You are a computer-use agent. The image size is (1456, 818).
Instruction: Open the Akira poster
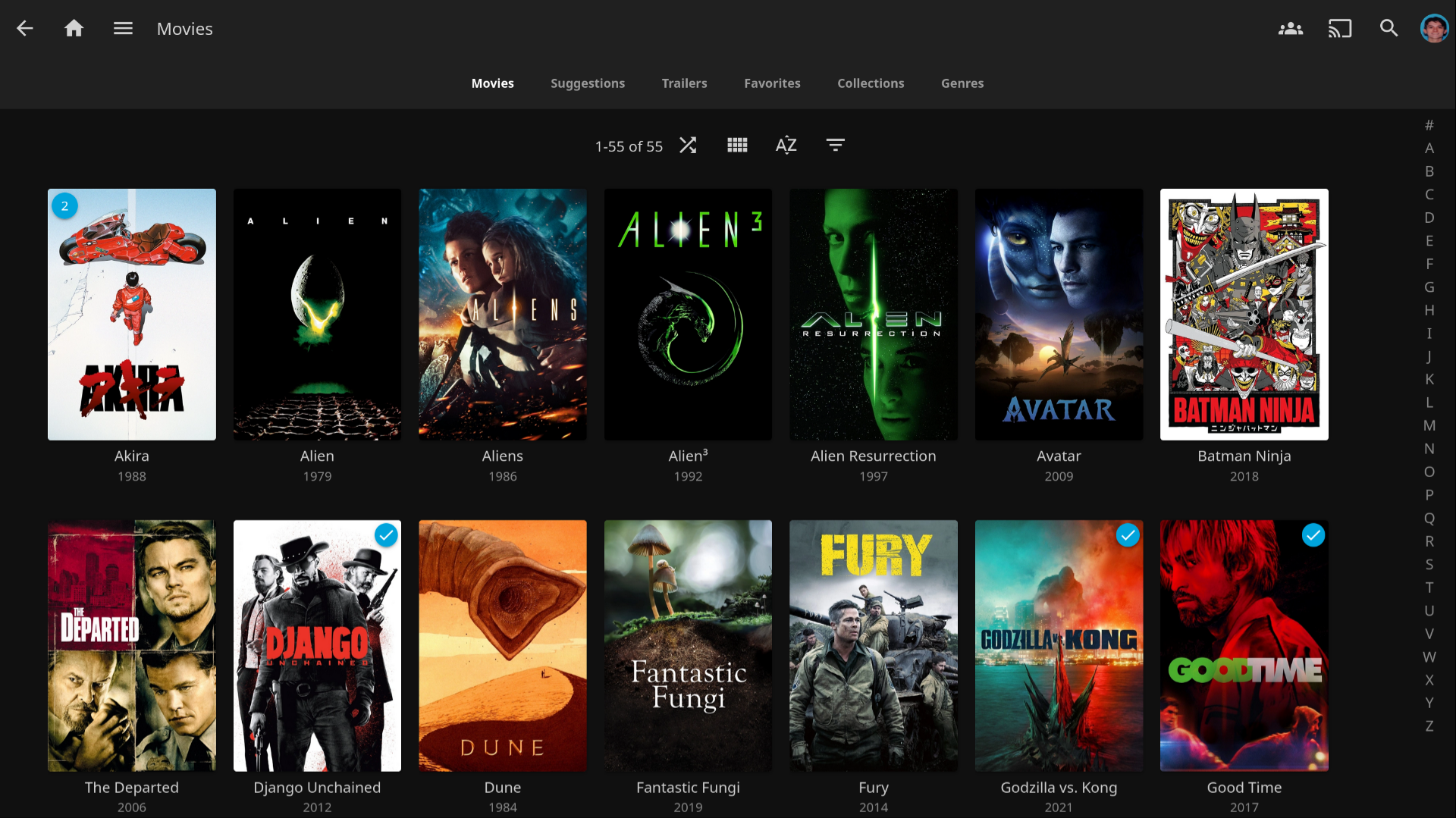pos(132,315)
